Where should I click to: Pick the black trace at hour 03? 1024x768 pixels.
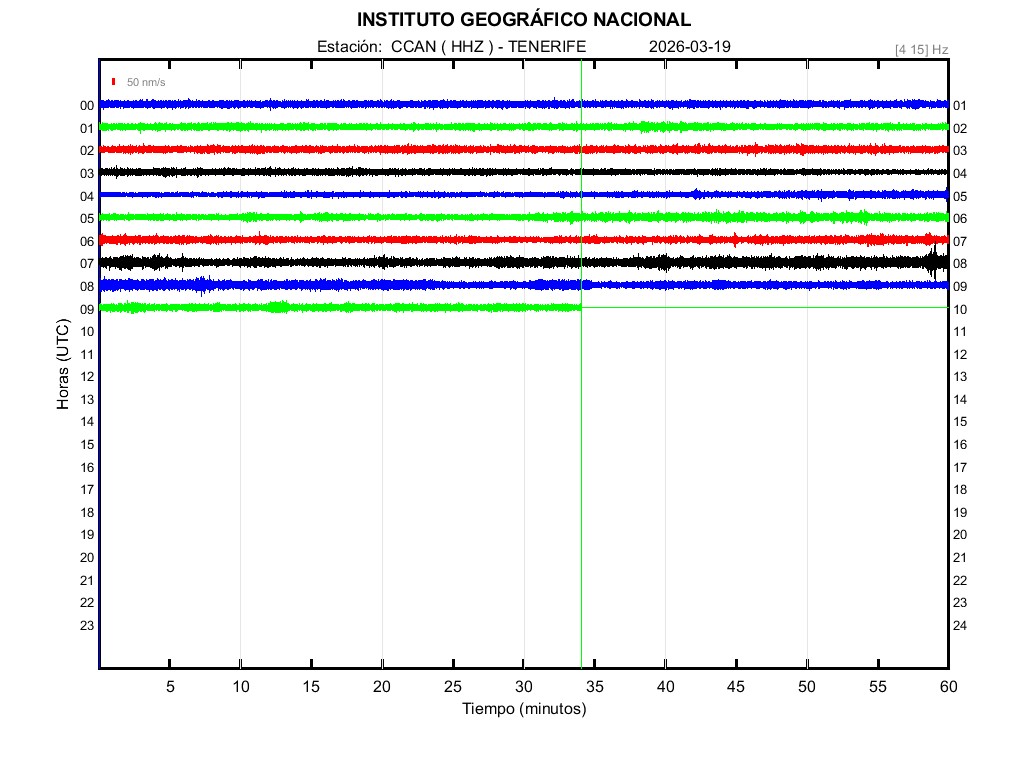click(400, 172)
